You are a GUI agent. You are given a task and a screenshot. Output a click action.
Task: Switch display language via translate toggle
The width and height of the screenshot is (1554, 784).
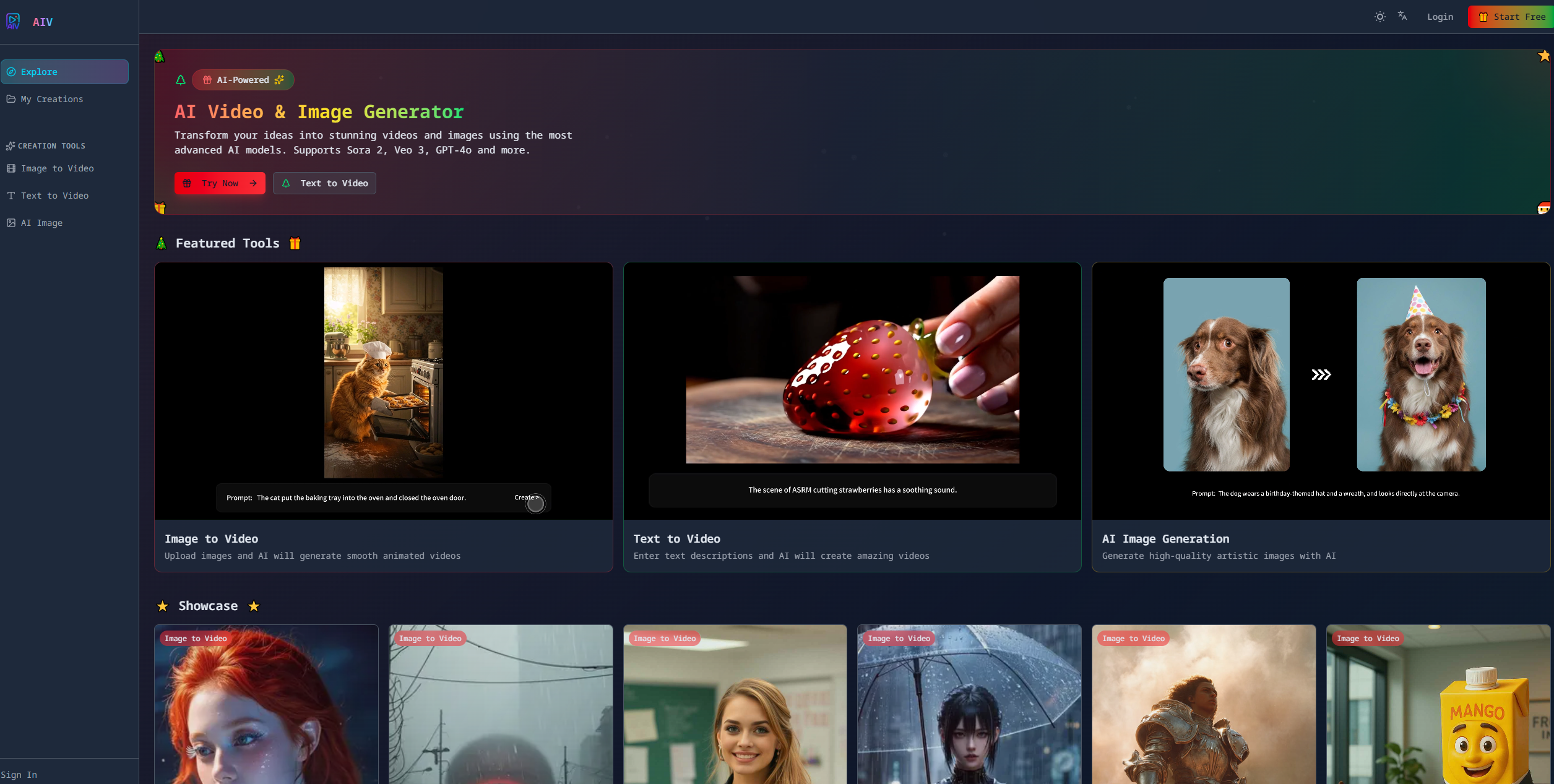tap(1402, 16)
